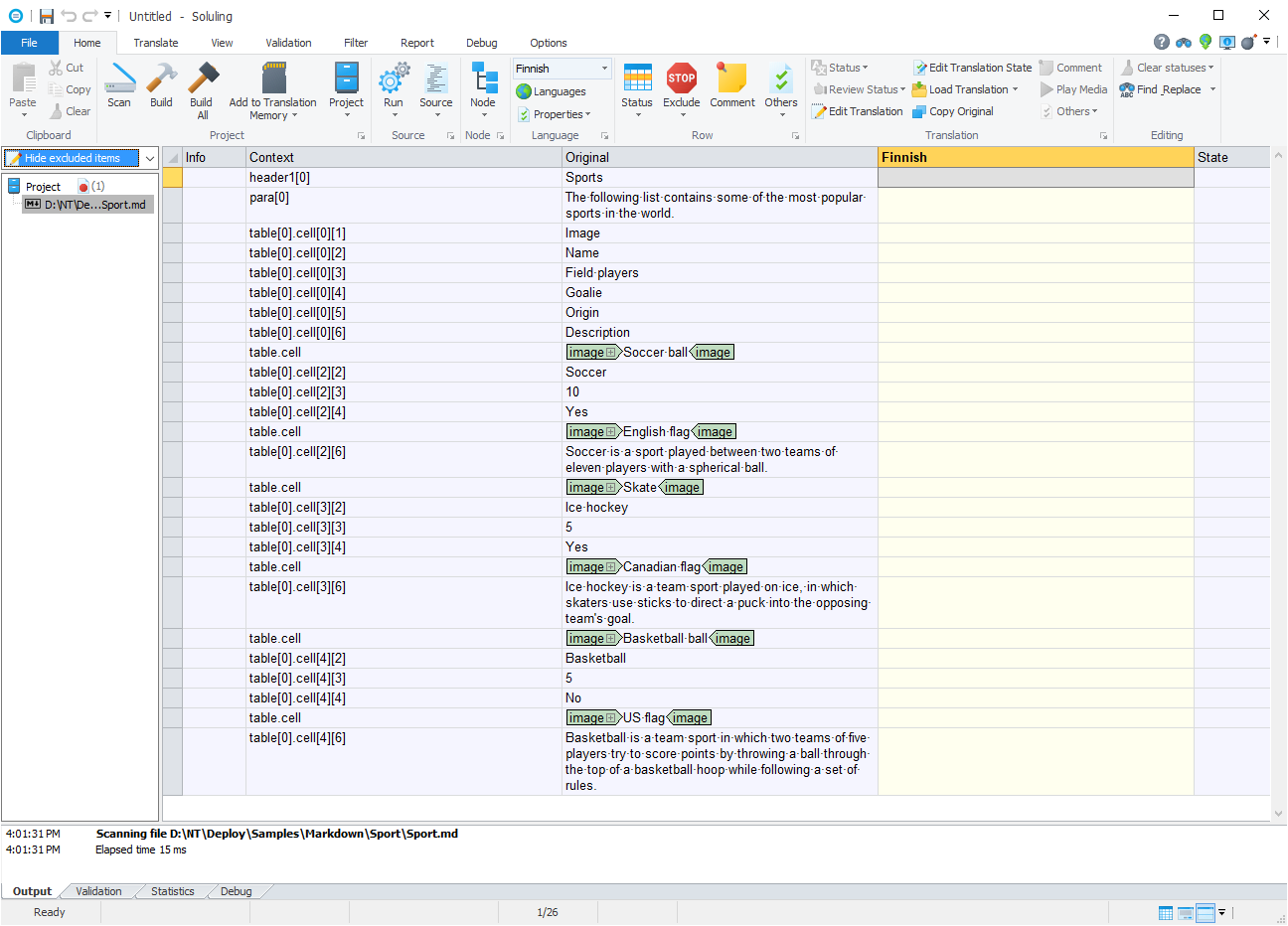Click the grid vertical scrollbar down arrow
Image resolution: width=1288 pixels, height=926 pixels.
point(1278,814)
